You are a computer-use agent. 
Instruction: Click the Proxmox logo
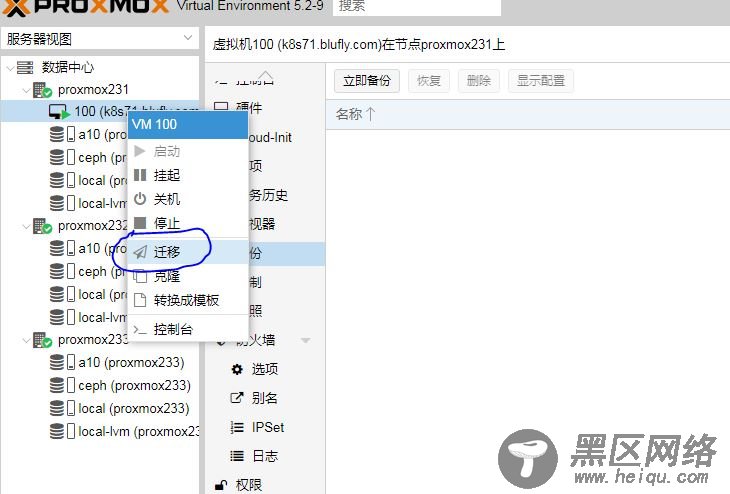click(85, 7)
